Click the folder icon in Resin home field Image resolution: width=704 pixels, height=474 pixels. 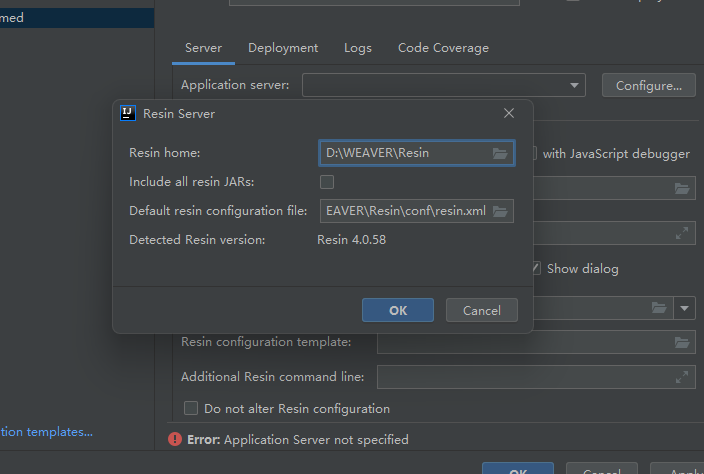coord(500,153)
